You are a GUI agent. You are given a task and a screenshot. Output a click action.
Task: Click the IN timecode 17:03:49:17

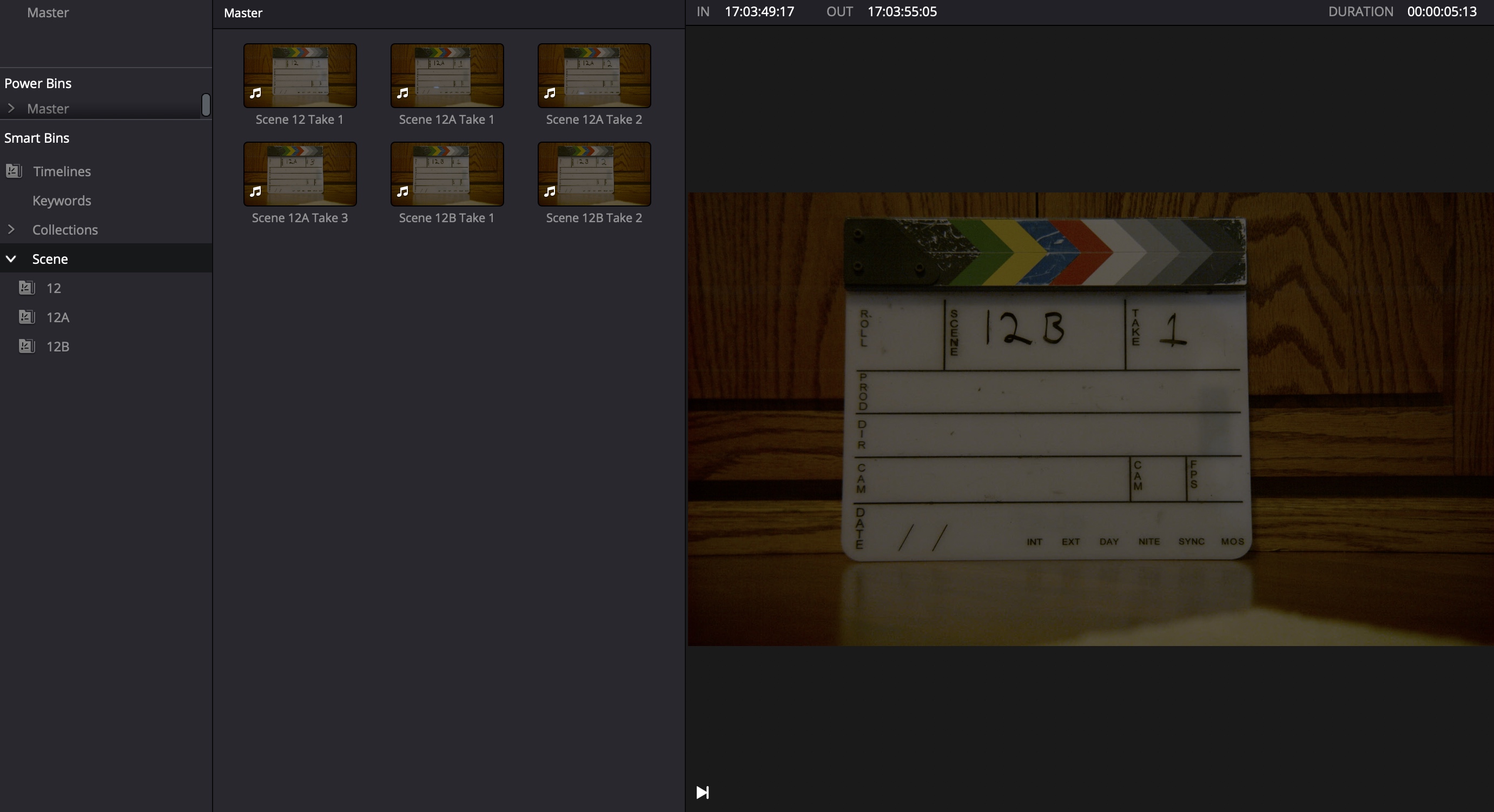[x=759, y=11]
